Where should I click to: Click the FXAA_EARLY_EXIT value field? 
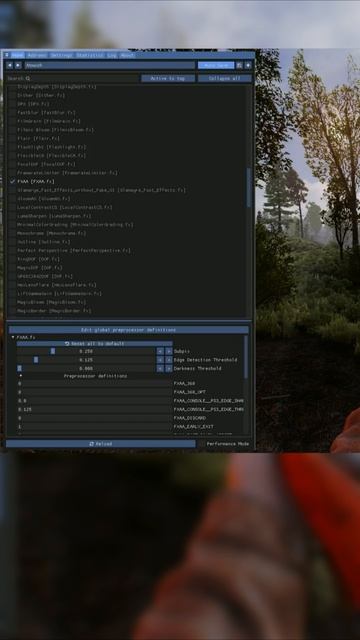[x=95, y=427]
